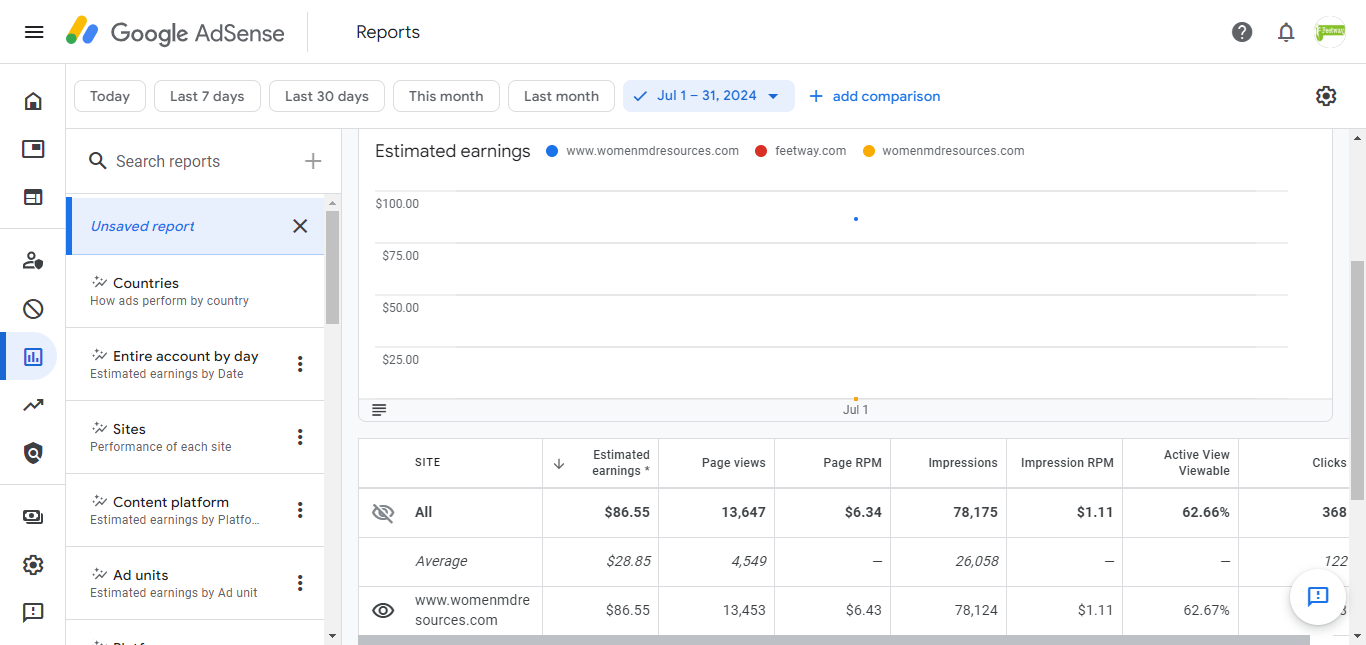
Task: Toggle visibility of www.womenmdresources.com row
Action: (x=383, y=610)
